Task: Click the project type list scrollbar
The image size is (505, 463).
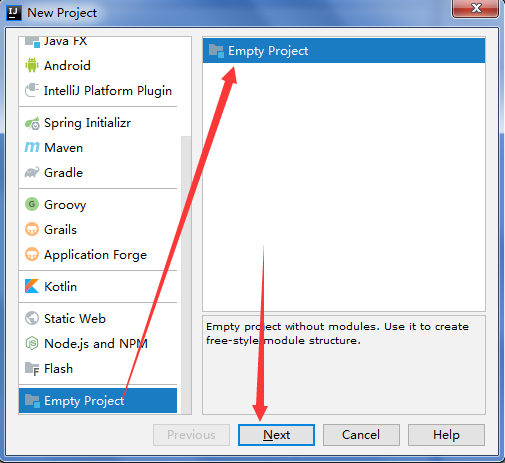Action: (186, 275)
